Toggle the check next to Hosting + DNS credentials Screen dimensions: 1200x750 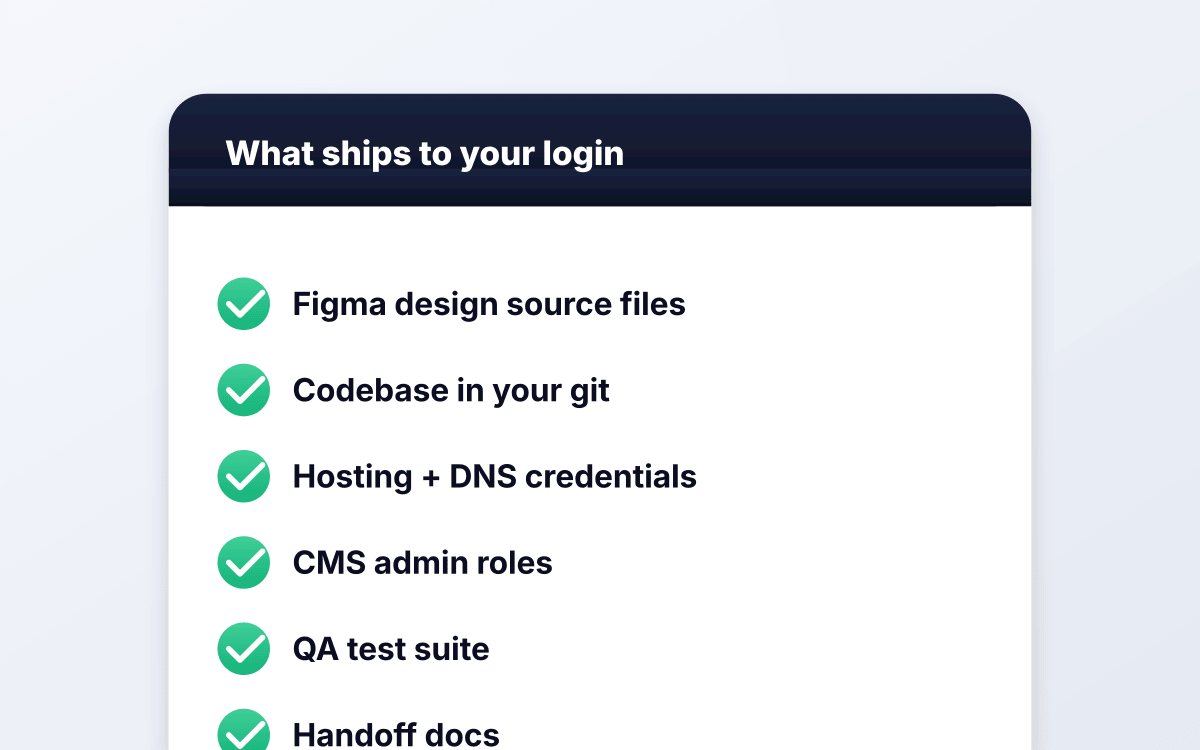pyautogui.click(x=243, y=476)
